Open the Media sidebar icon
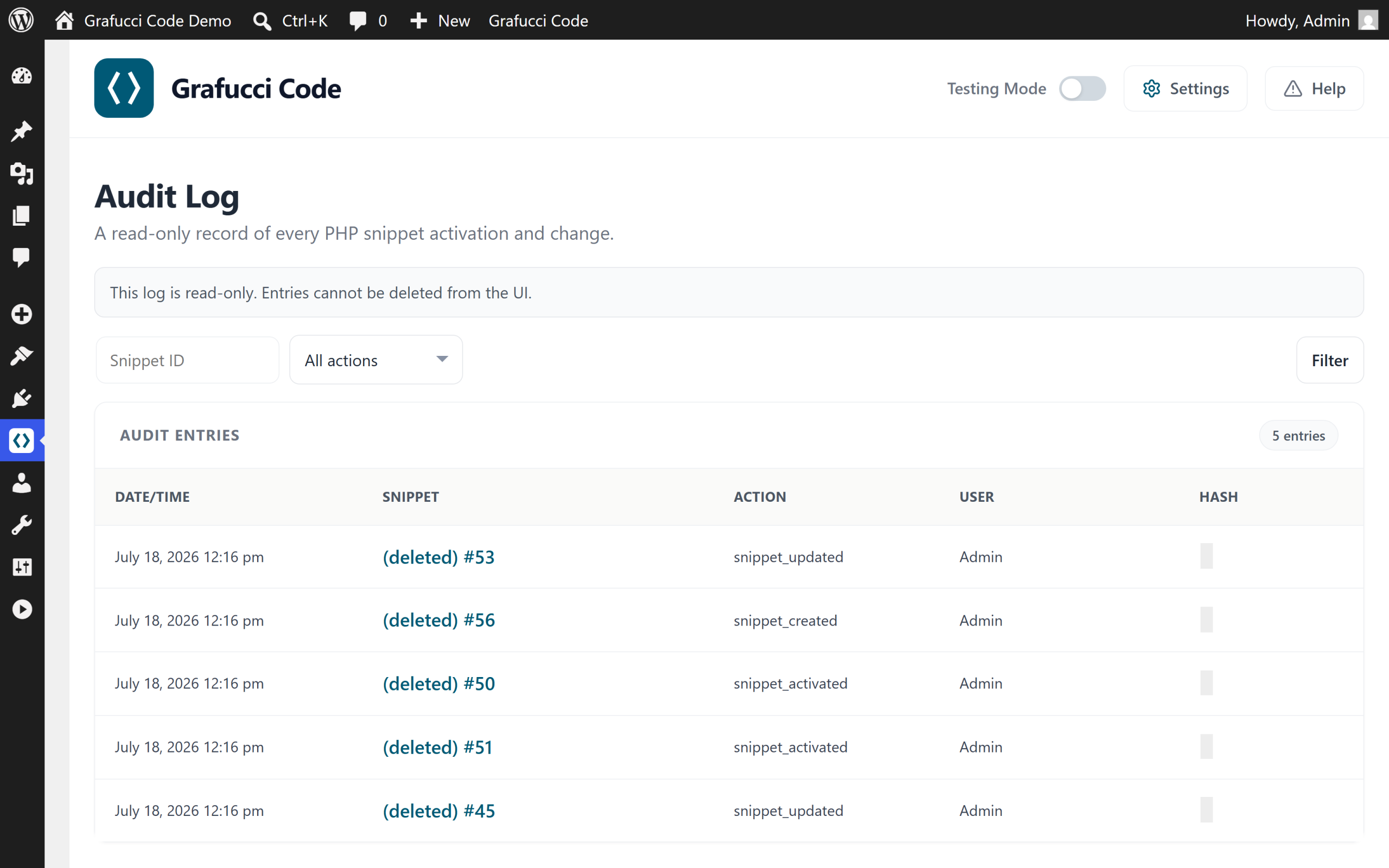The height and width of the screenshot is (868, 1389). click(22, 174)
